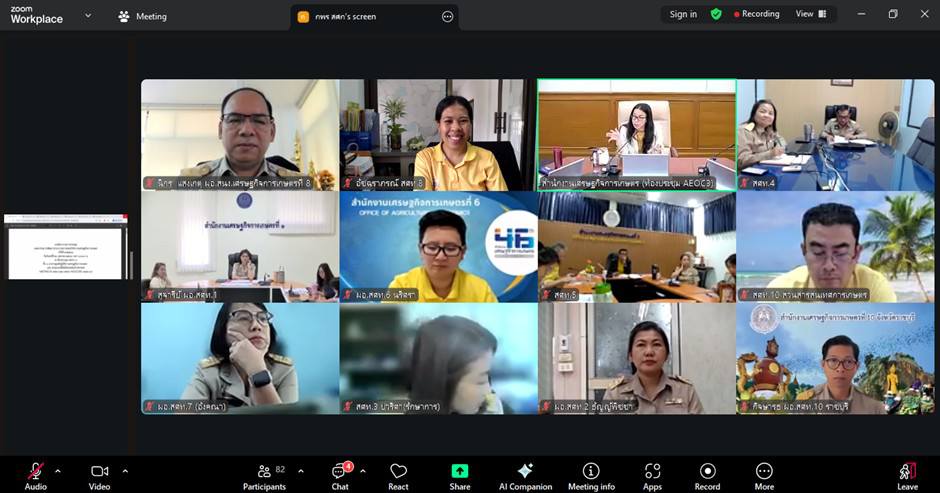Image resolution: width=940 pixels, height=493 pixels.
Task: Expand audio options arrow next to Audio
Action: [x=57, y=470]
